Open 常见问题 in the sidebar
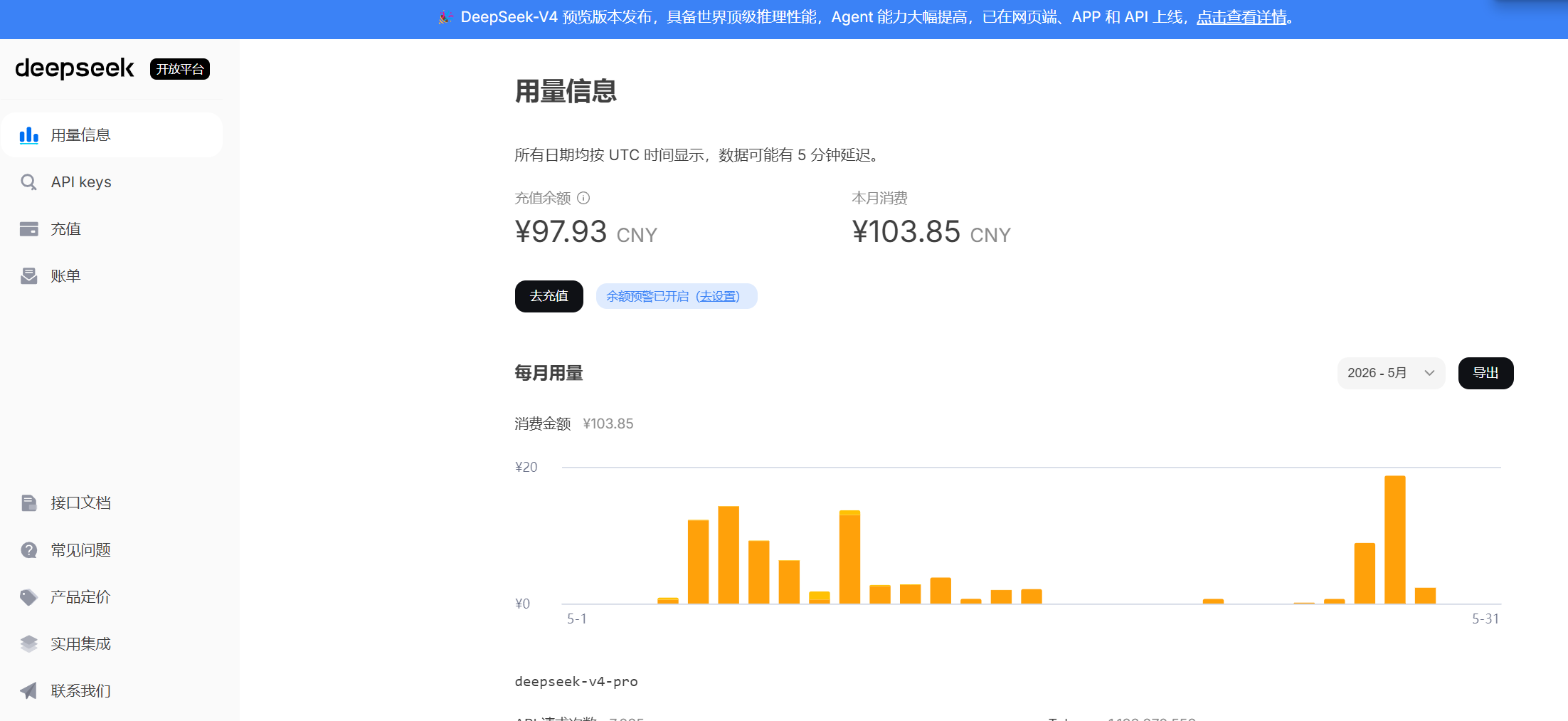1568x721 pixels. point(112,550)
